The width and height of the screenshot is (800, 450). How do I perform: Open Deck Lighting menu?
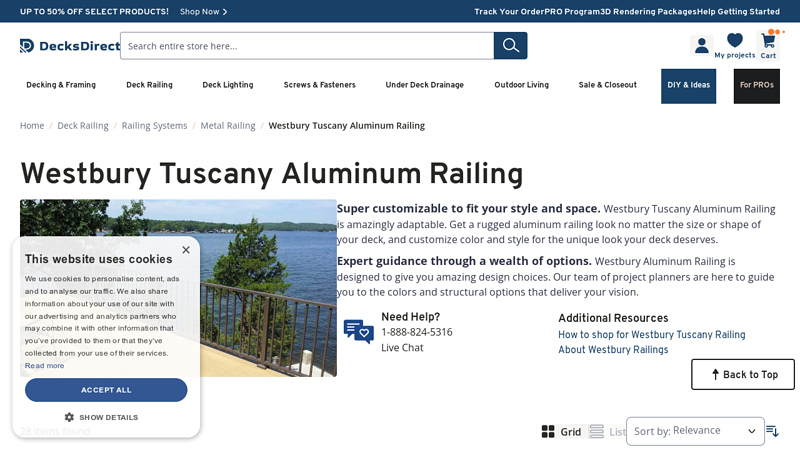pyautogui.click(x=228, y=85)
